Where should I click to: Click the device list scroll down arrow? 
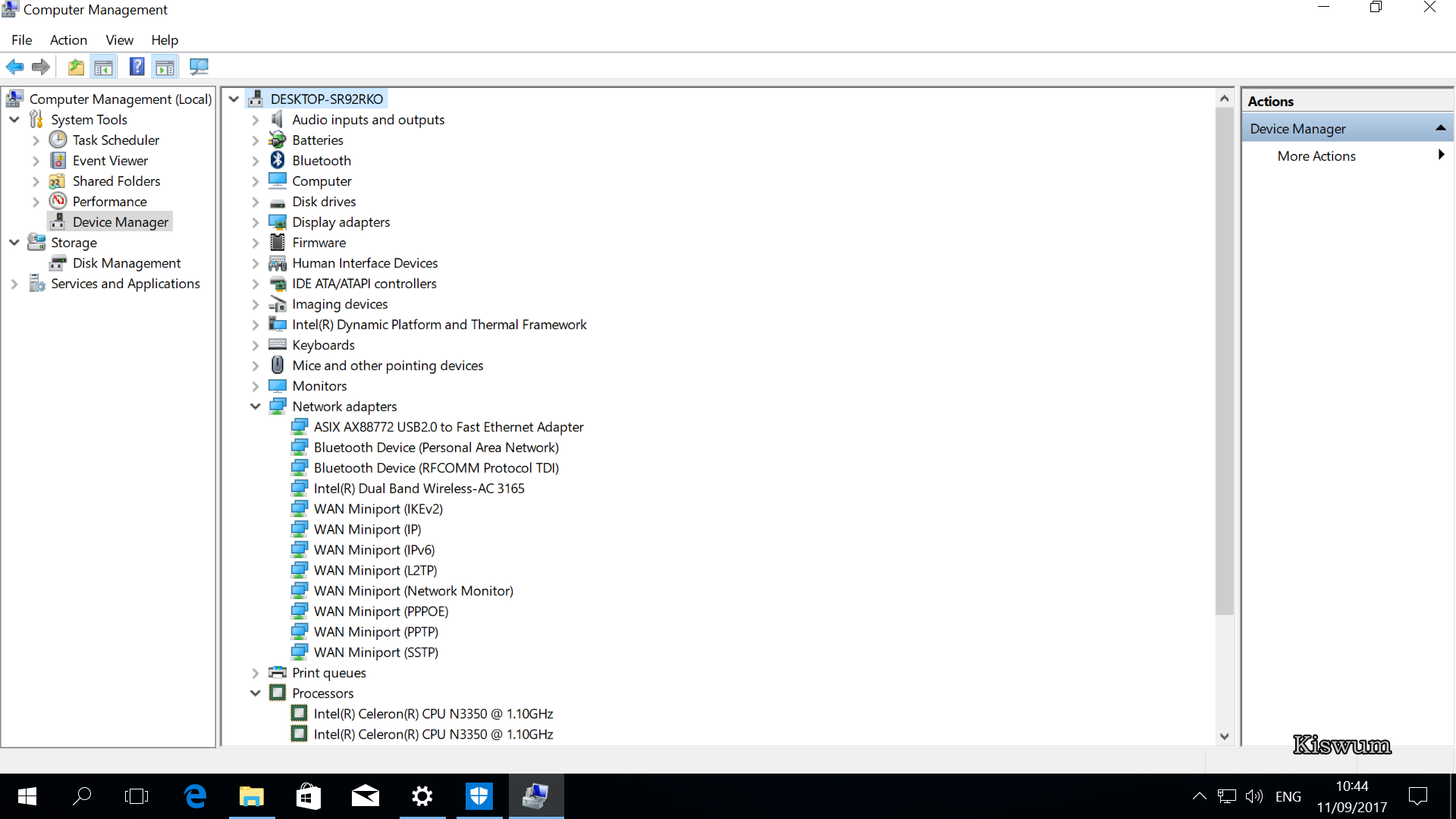coord(1224,736)
